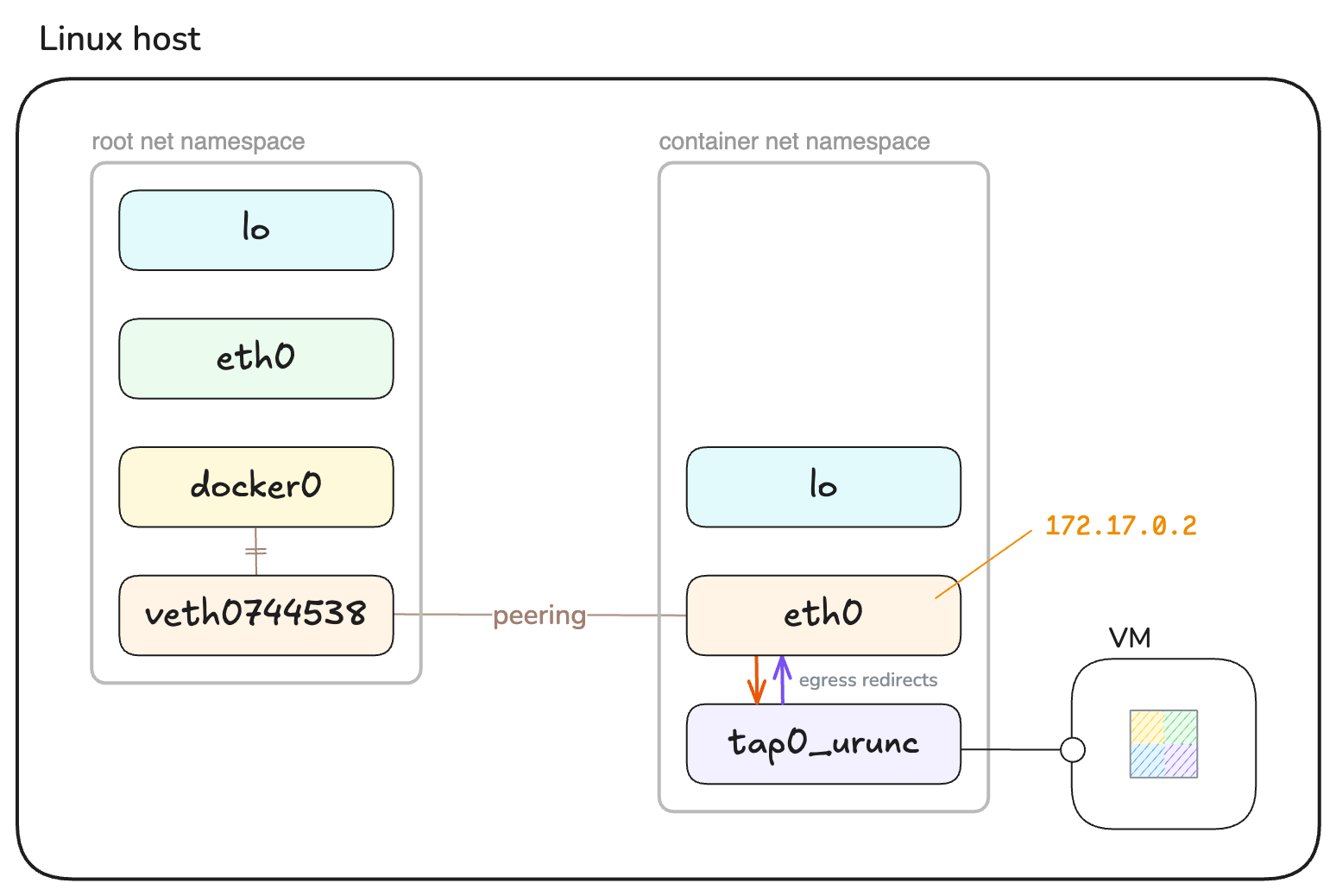Click the VM title label
Image resolution: width=1336 pixels, height=896 pixels.
click(x=1130, y=637)
